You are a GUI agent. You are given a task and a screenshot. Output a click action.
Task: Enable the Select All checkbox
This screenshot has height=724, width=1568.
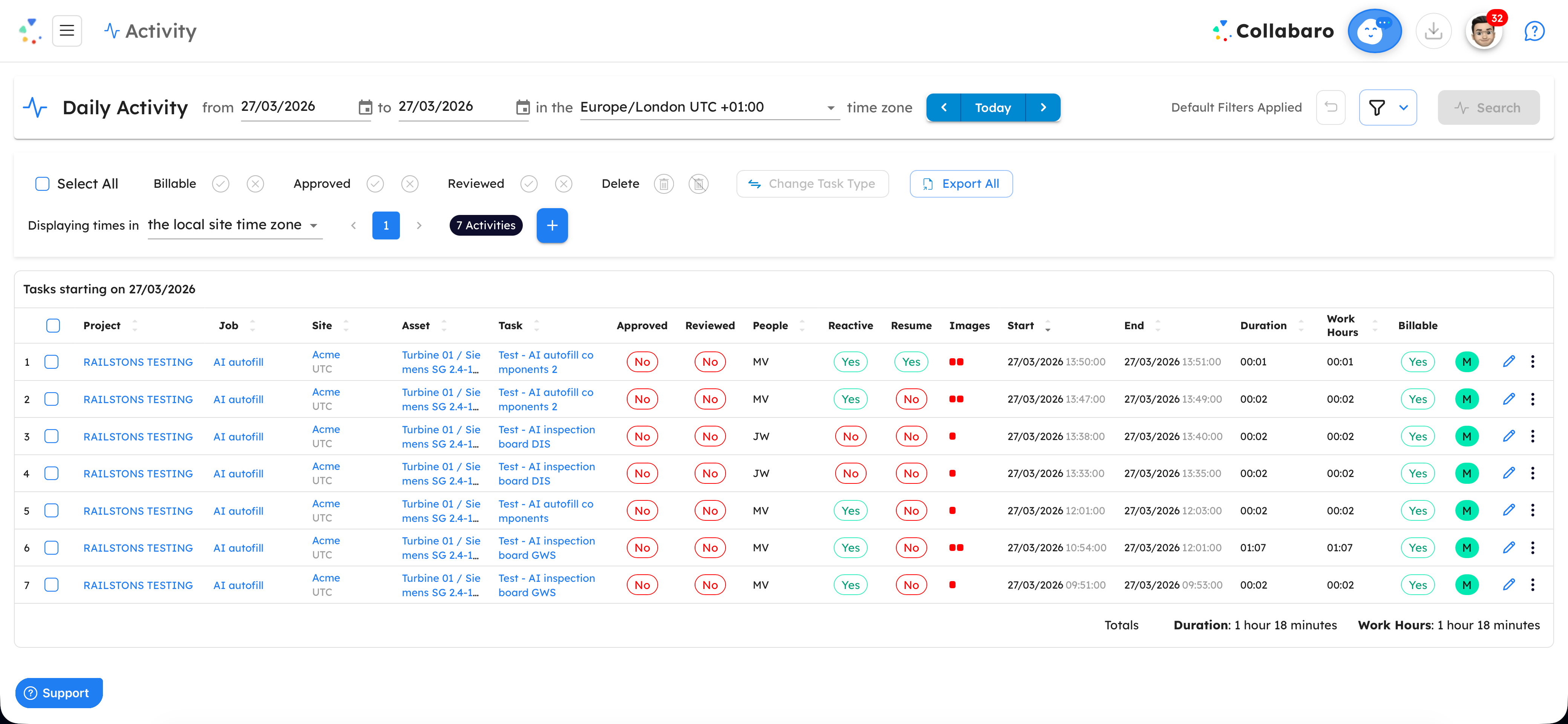[42, 183]
